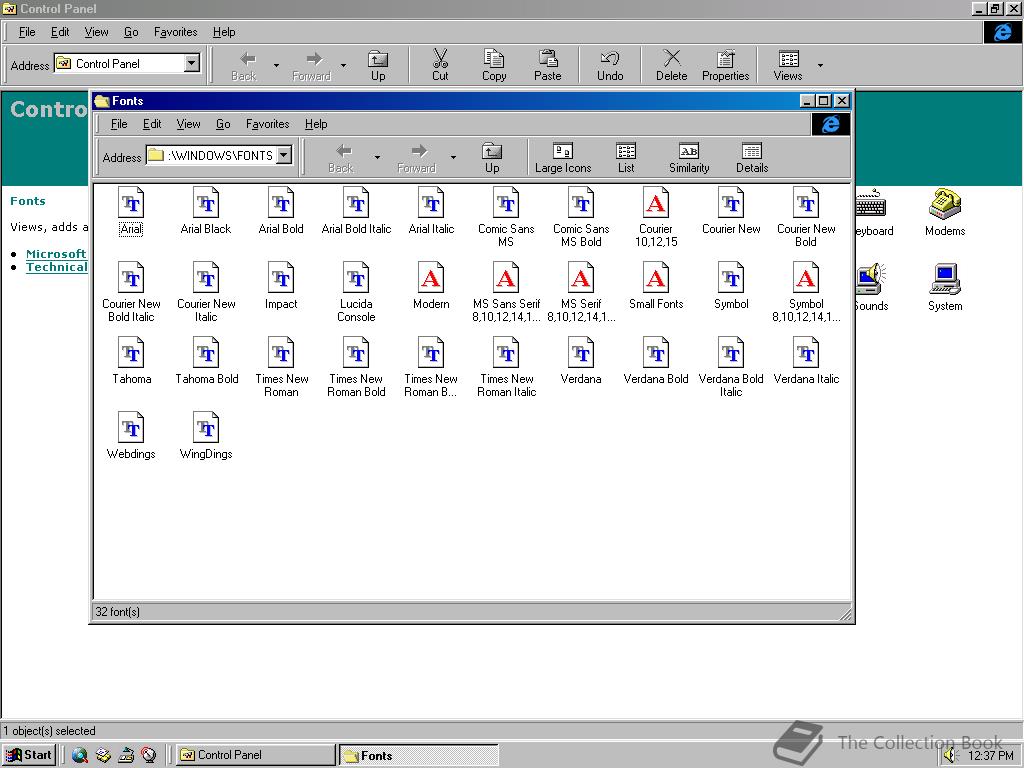Select the WingDings font icon
This screenshot has height=768, width=1024.
pyautogui.click(x=206, y=429)
